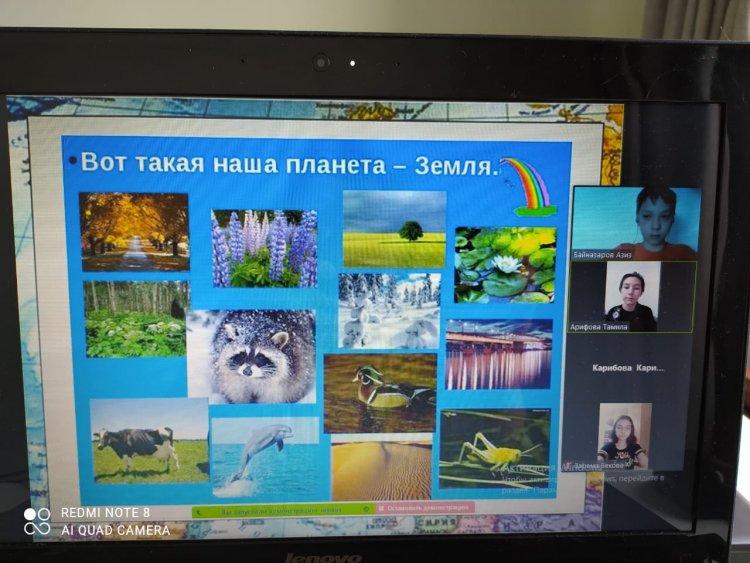Click the green screen sharing status bar

(x=282, y=509)
